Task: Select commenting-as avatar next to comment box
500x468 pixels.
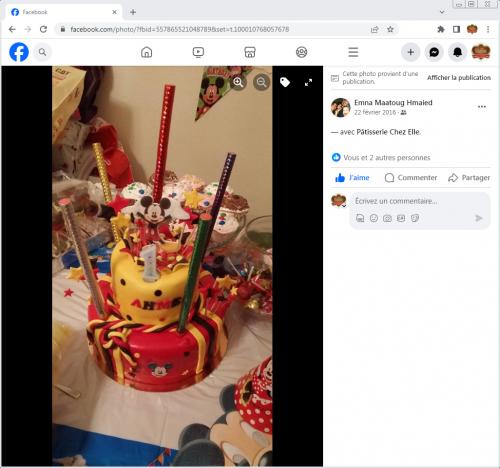Action: [339, 201]
